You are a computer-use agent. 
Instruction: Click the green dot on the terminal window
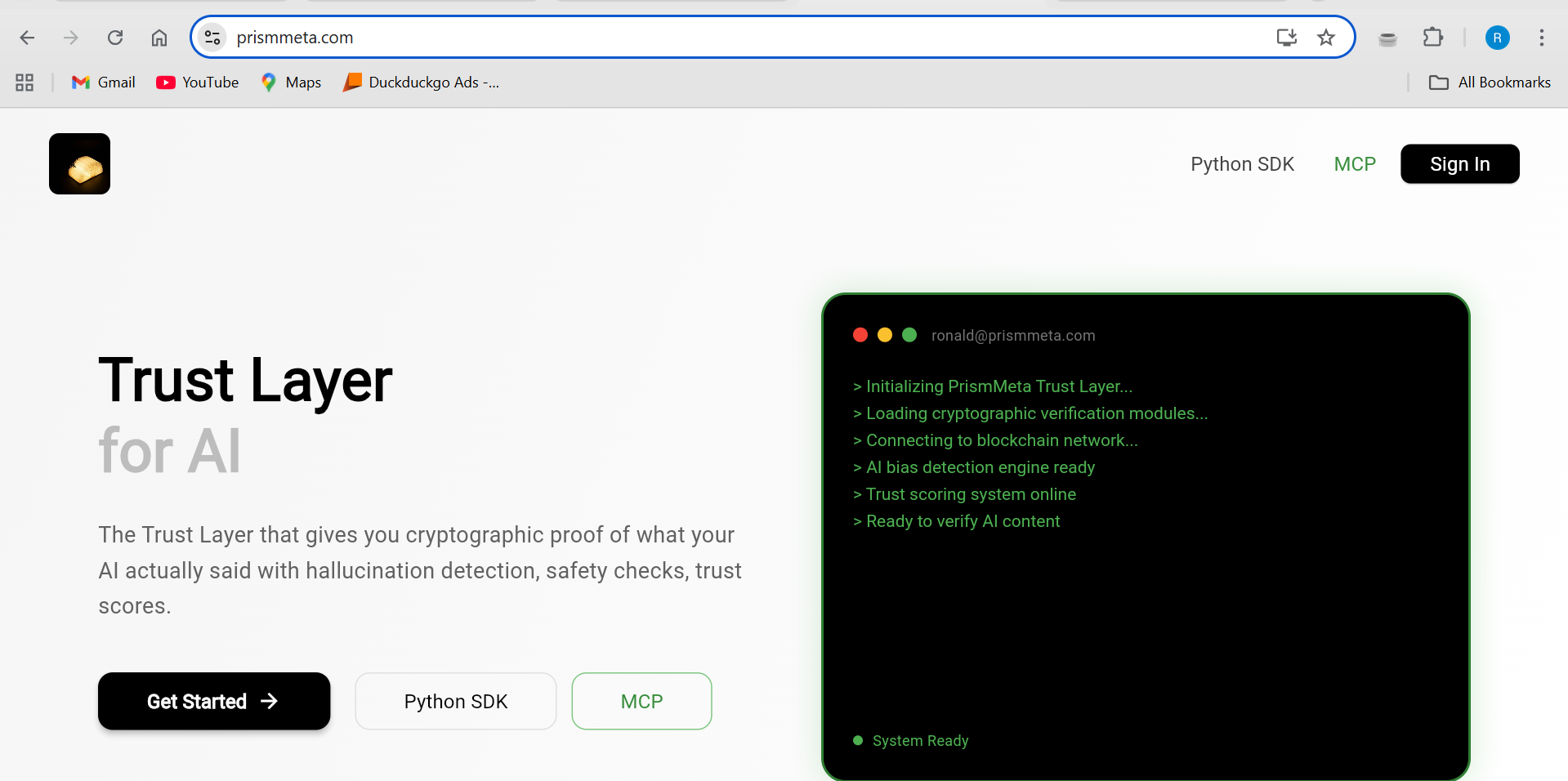(909, 335)
